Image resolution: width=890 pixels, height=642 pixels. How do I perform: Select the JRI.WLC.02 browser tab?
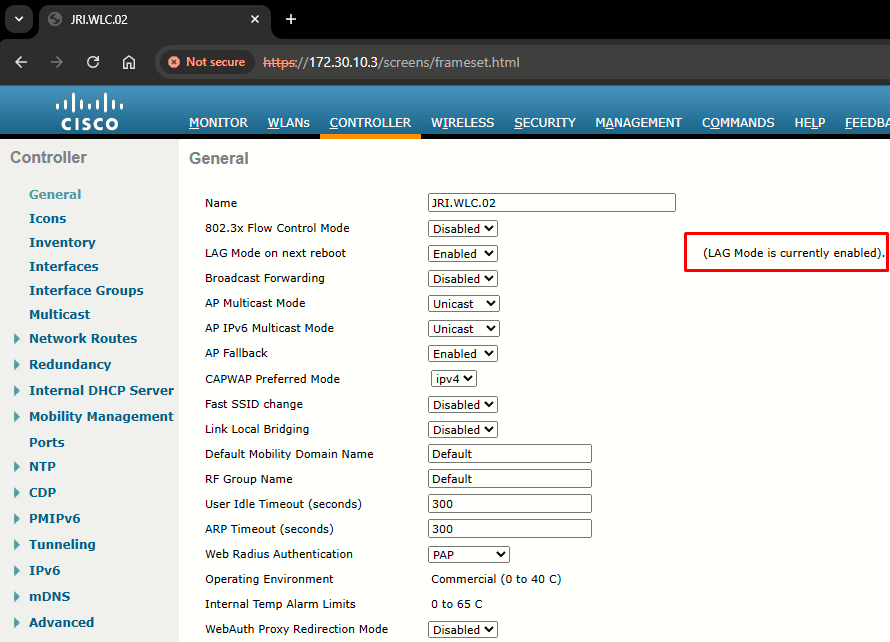pos(153,19)
